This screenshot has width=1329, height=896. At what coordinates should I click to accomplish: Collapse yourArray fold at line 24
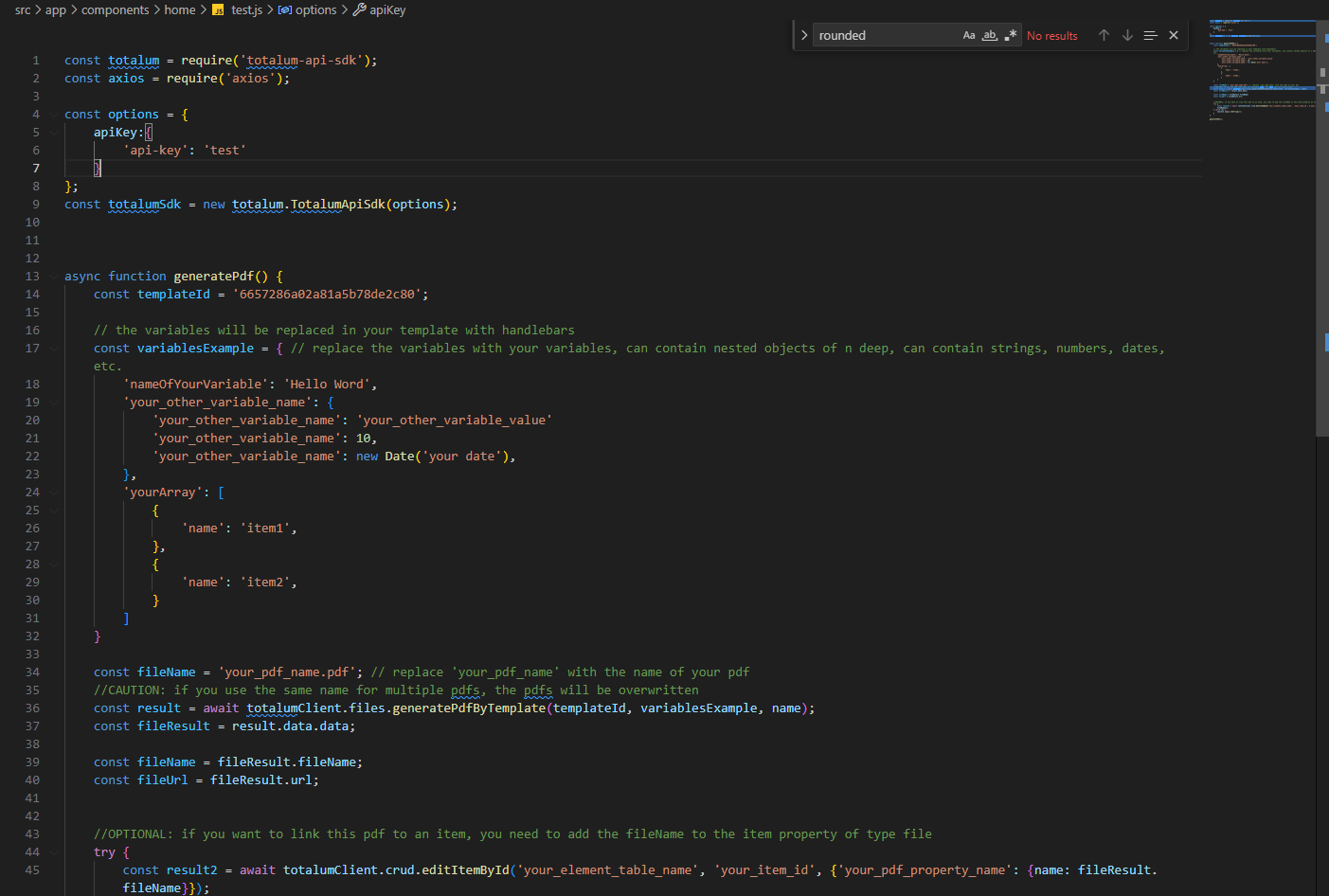point(54,493)
